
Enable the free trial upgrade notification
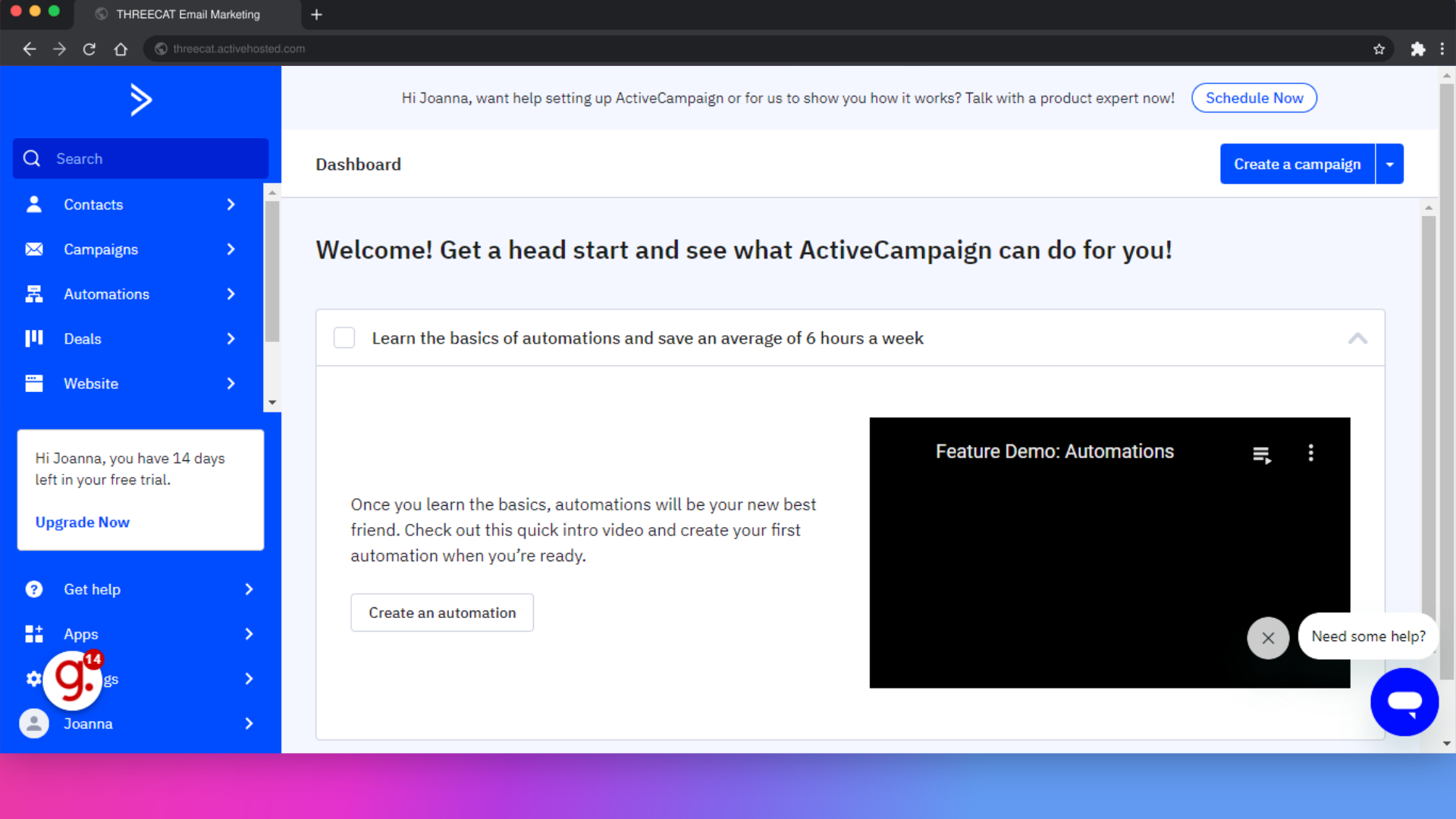(82, 521)
